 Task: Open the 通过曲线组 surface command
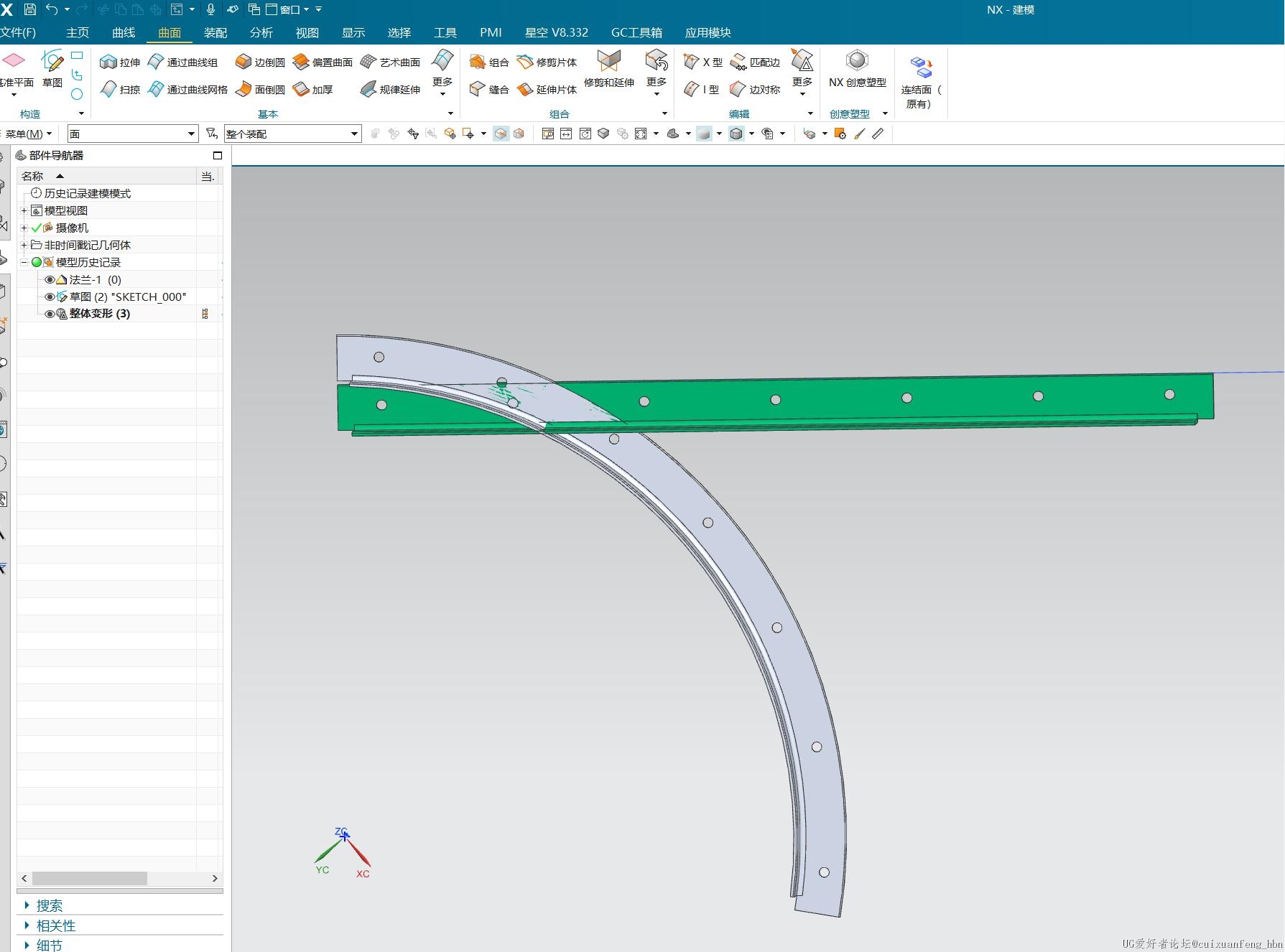click(183, 62)
